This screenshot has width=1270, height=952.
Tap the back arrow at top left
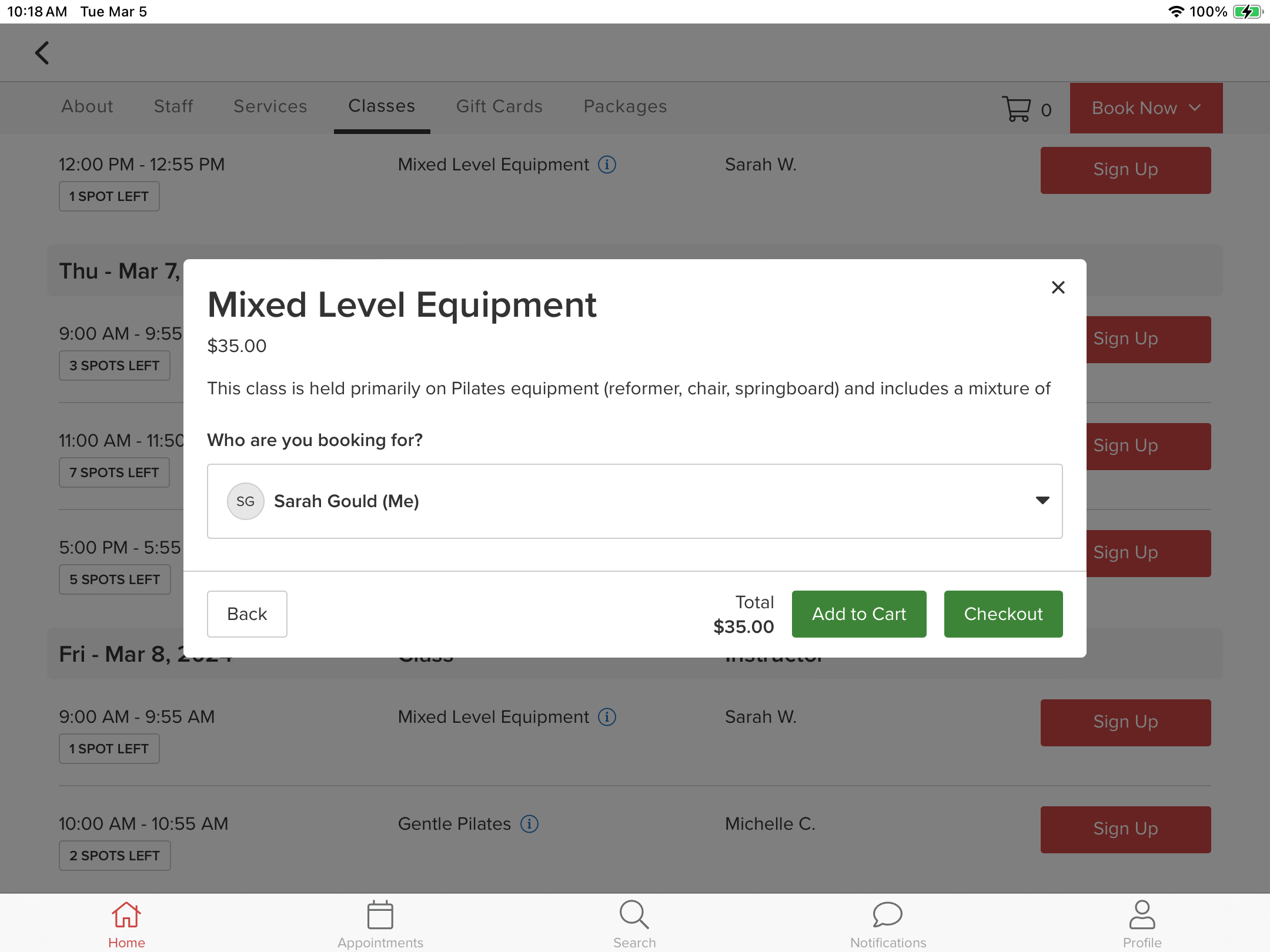[42, 53]
